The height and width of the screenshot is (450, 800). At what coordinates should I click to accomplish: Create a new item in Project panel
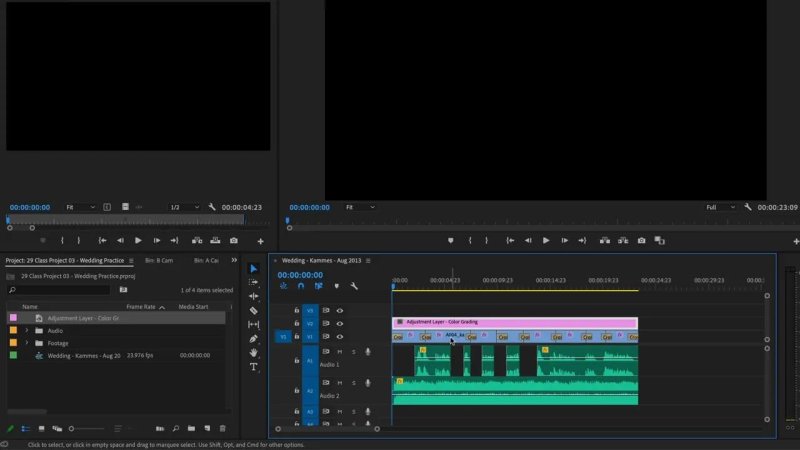[207, 429]
